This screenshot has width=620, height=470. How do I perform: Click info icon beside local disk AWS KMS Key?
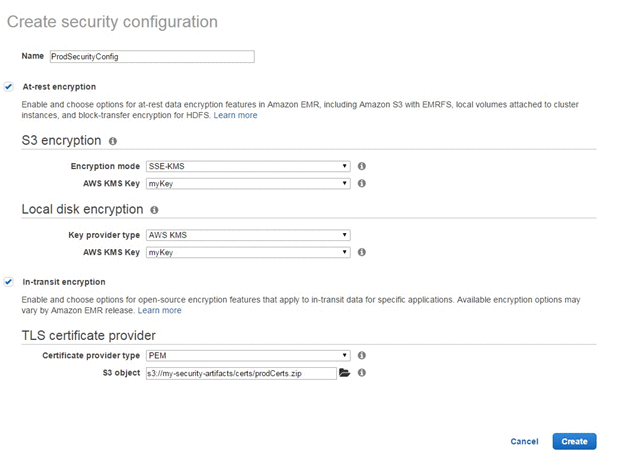[361, 252]
